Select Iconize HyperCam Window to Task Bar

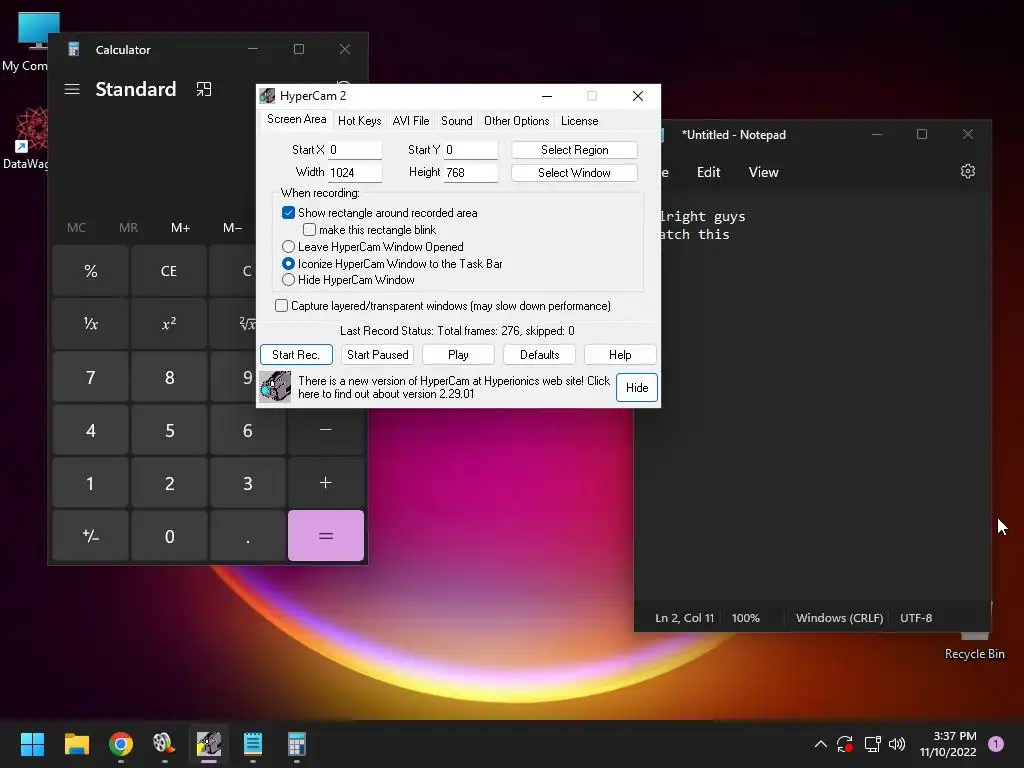point(288,264)
